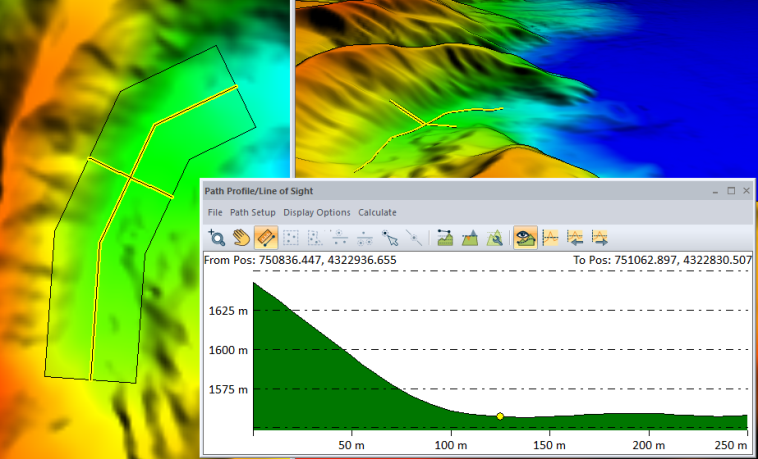Click the terrain zoom magnifier icon
This screenshot has height=459, width=758.
[x=495, y=238]
